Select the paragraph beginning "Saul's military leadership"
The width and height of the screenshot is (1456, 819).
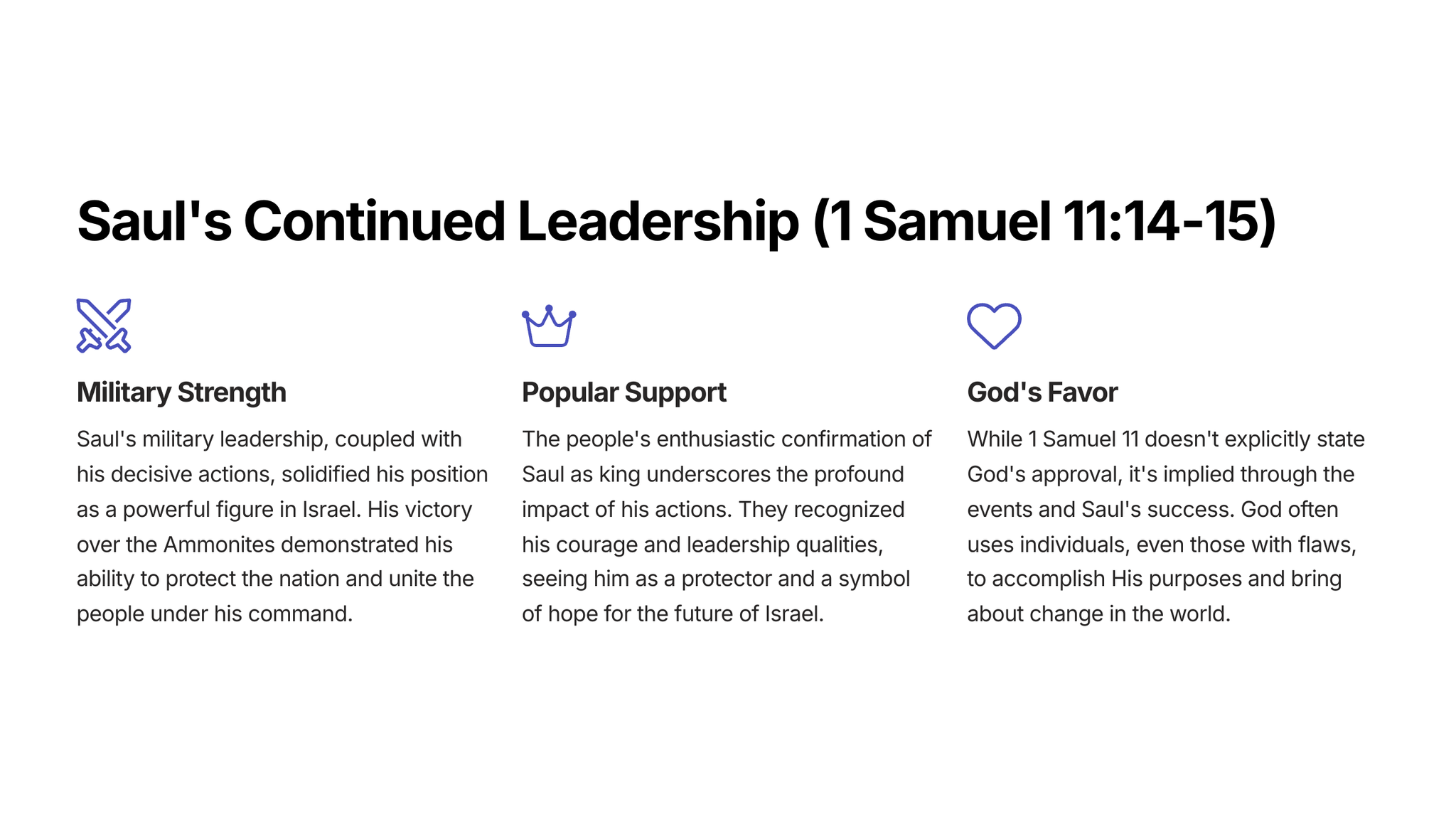pos(282,526)
